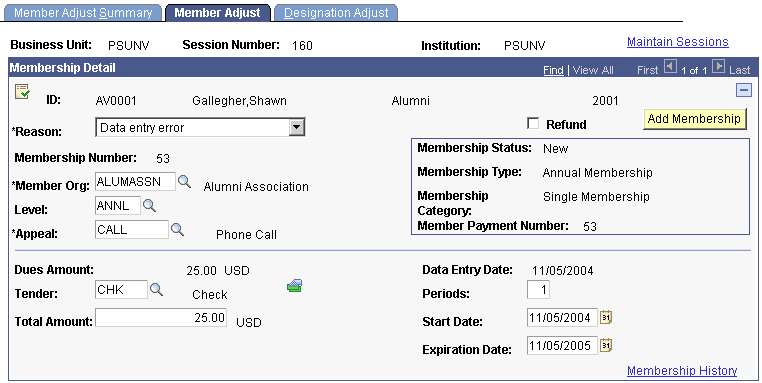Toggle the Refund checkbox
The height and width of the screenshot is (383, 762).
(533, 123)
